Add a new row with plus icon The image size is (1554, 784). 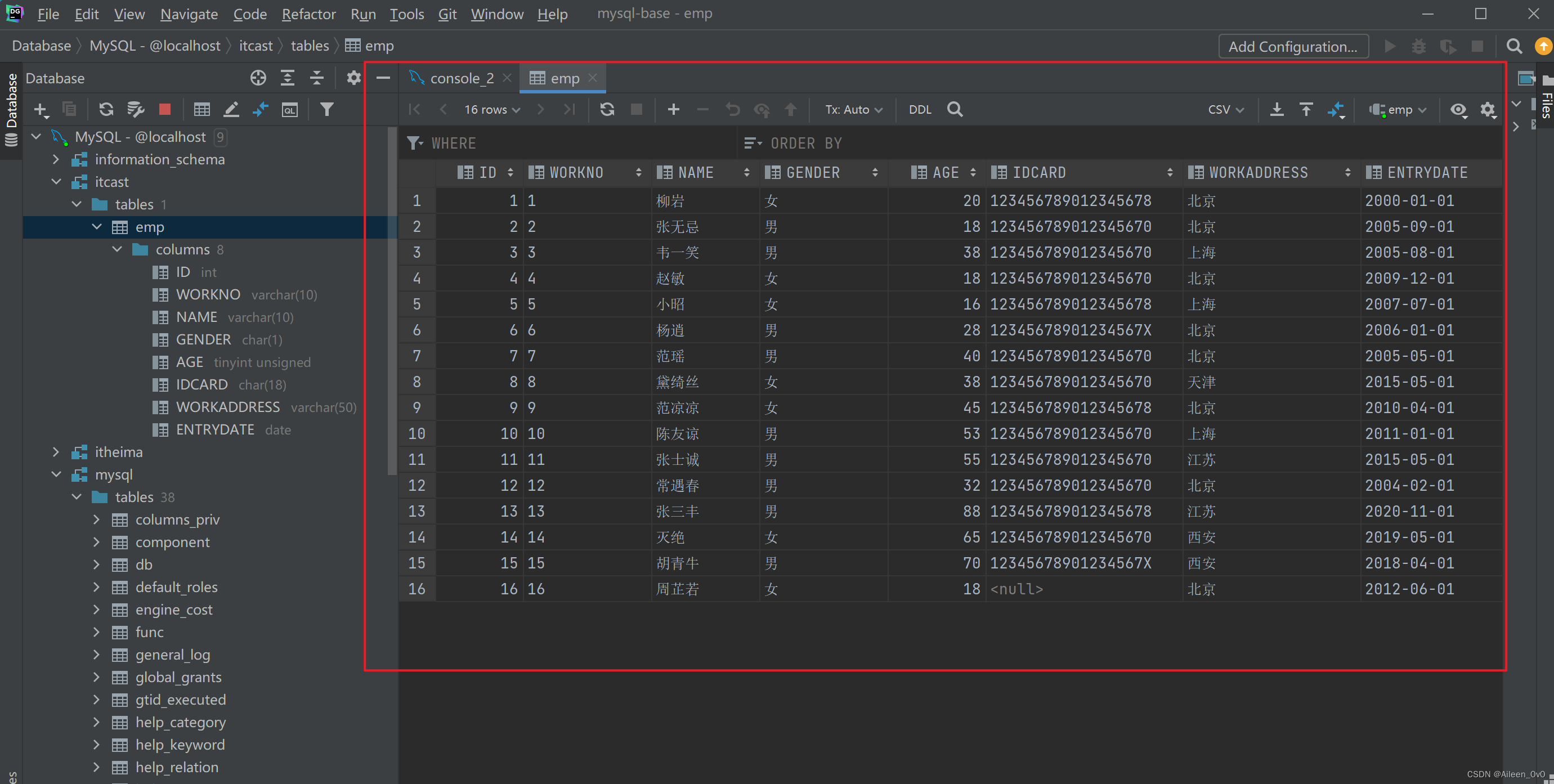pyautogui.click(x=673, y=109)
